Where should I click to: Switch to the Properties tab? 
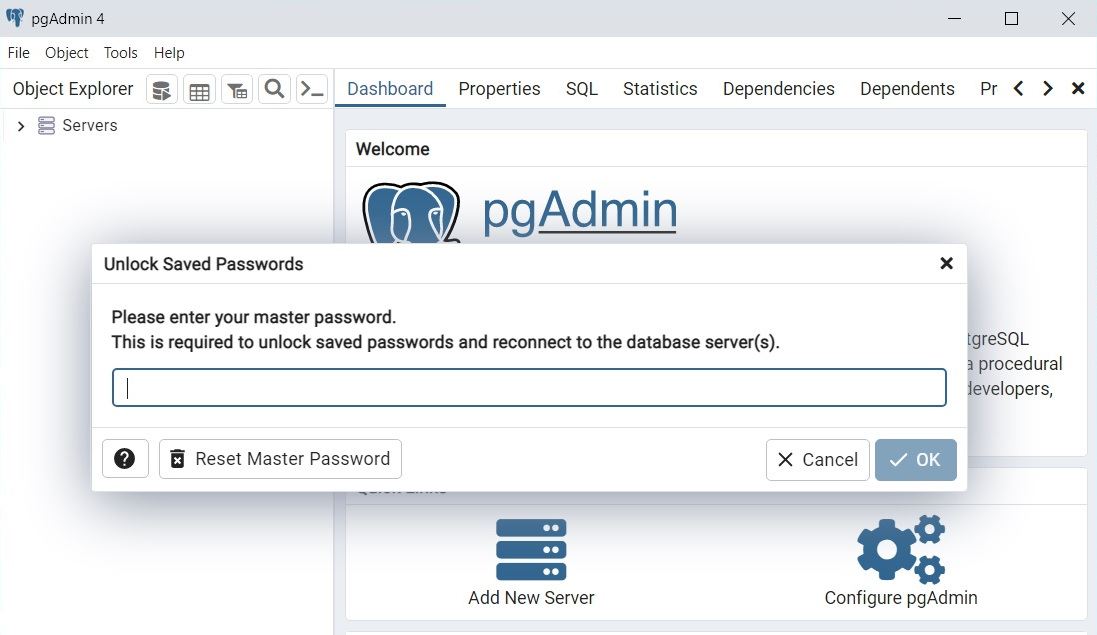[500, 89]
